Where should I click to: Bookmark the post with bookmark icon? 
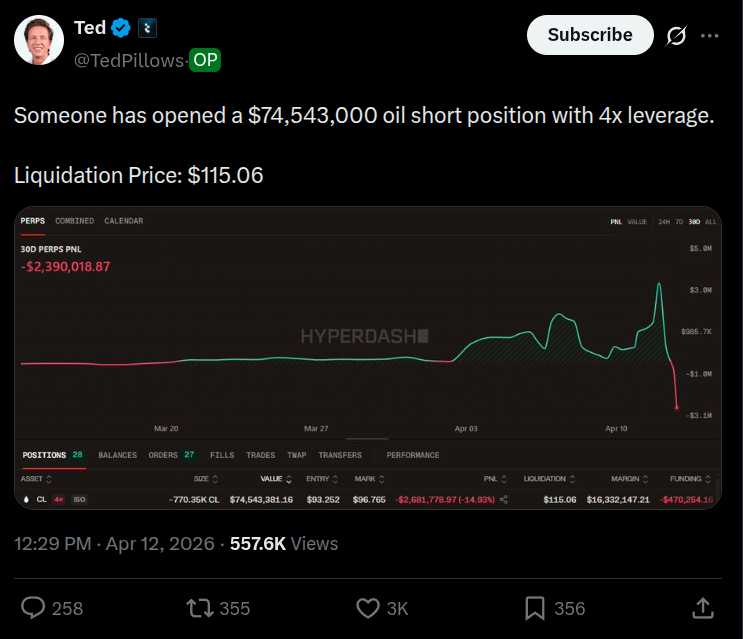[x=535, y=607]
